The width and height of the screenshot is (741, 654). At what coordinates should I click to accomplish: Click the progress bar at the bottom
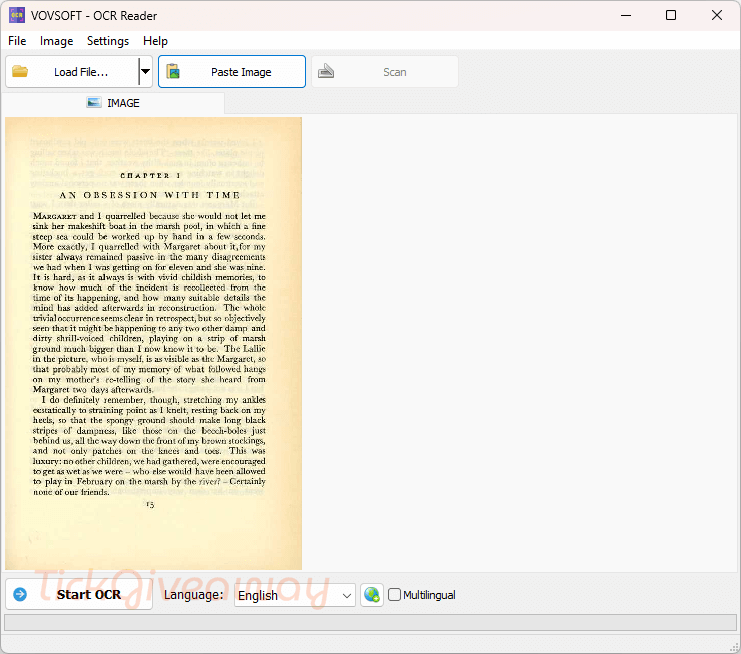coord(370,622)
